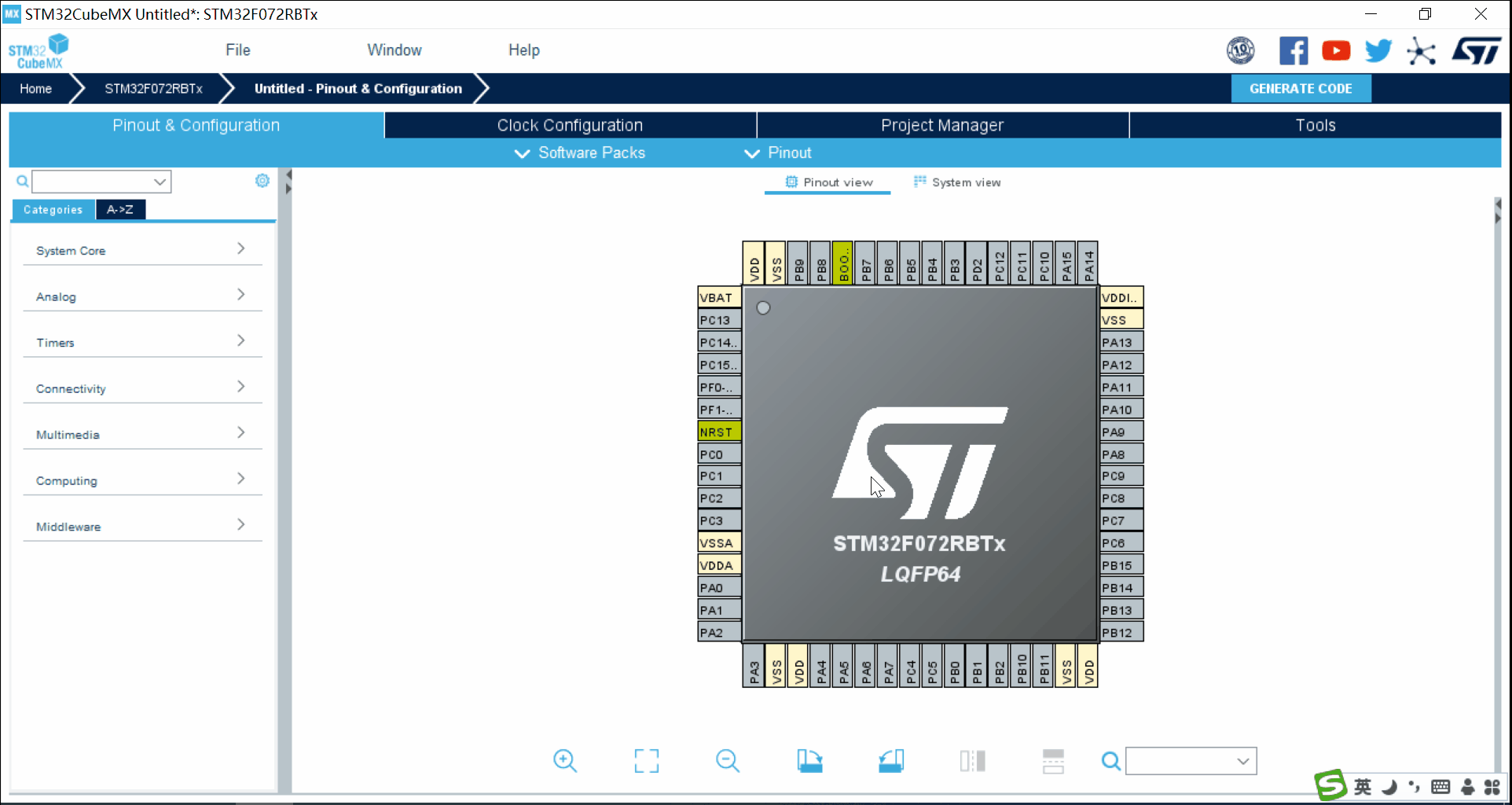Open ST Facebook page icon
The image size is (1512, 805).
1294,51
